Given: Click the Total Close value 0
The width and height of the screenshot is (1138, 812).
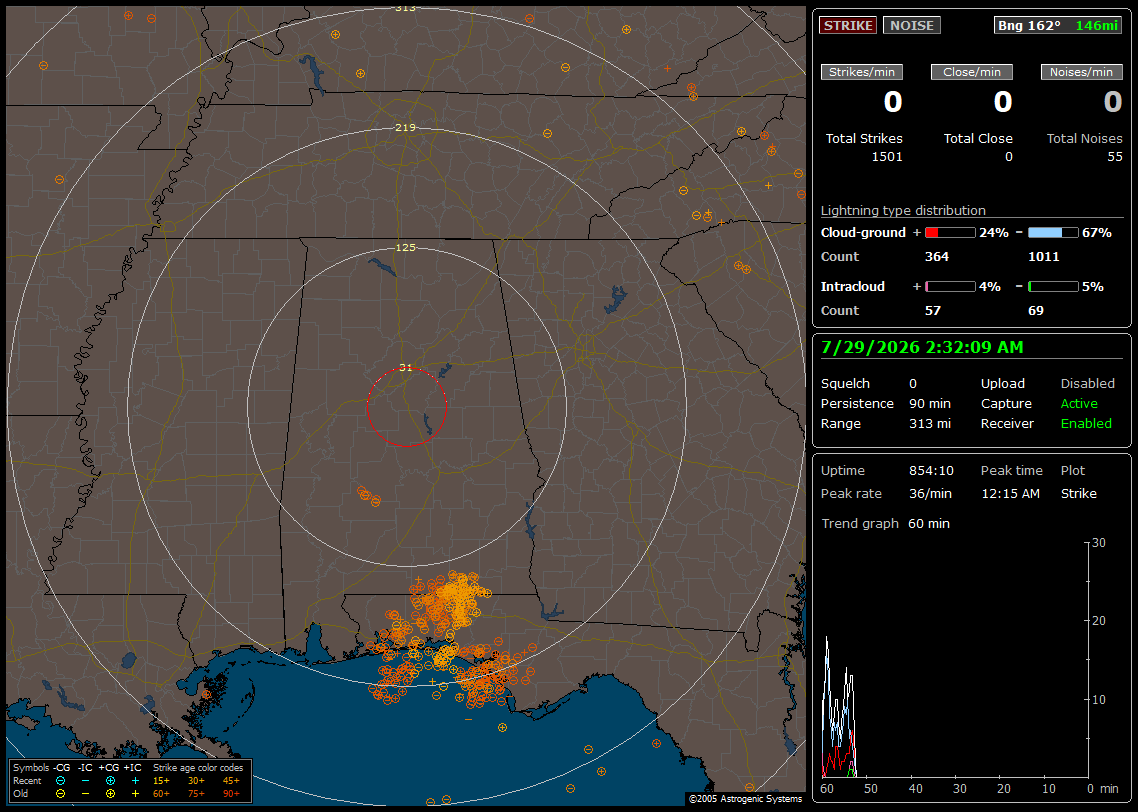Looking at the screenshot, I should [1008, 157].
